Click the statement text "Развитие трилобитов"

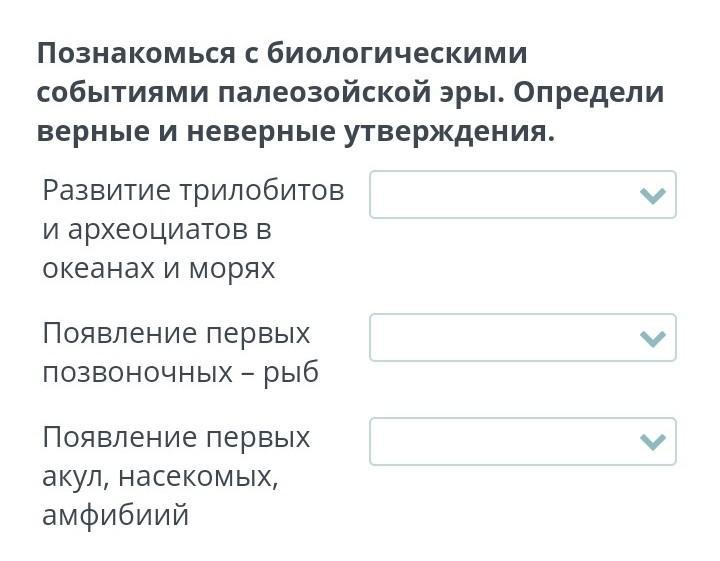193,190
